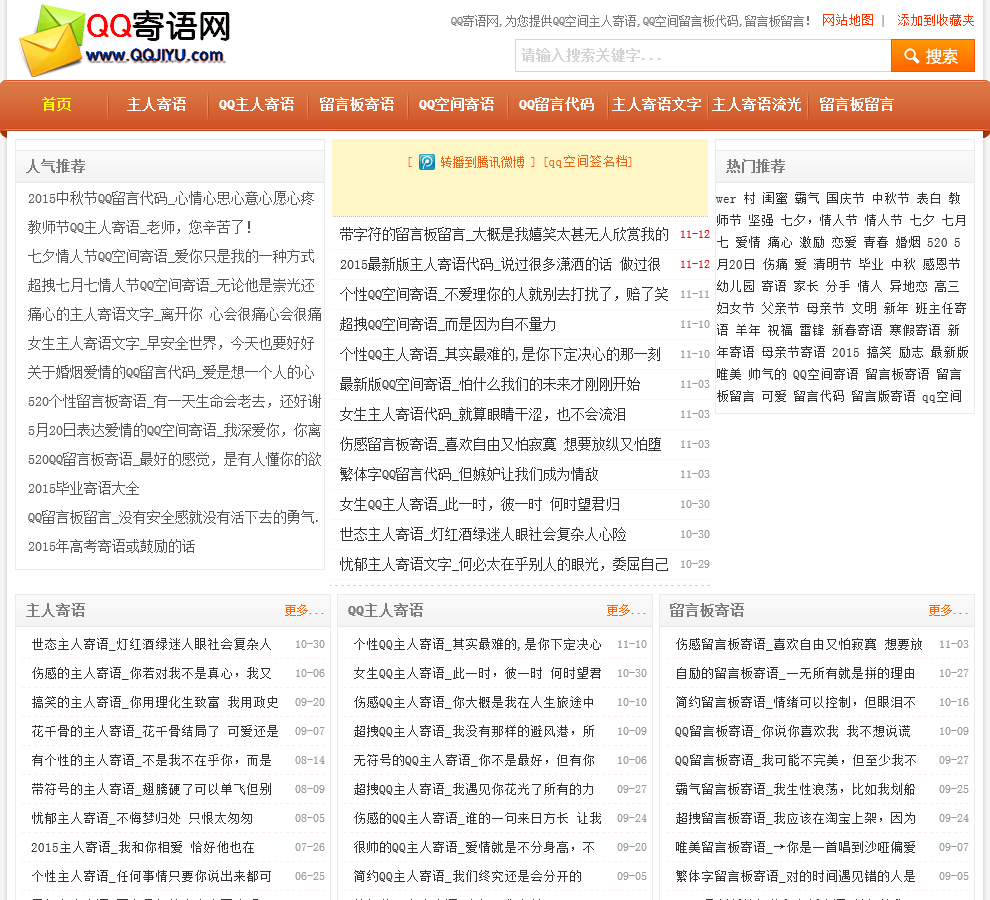Open 很帅的QQ主人寄语 article
The height and width of the screenshot is (900, 990).
pos(474,848)
